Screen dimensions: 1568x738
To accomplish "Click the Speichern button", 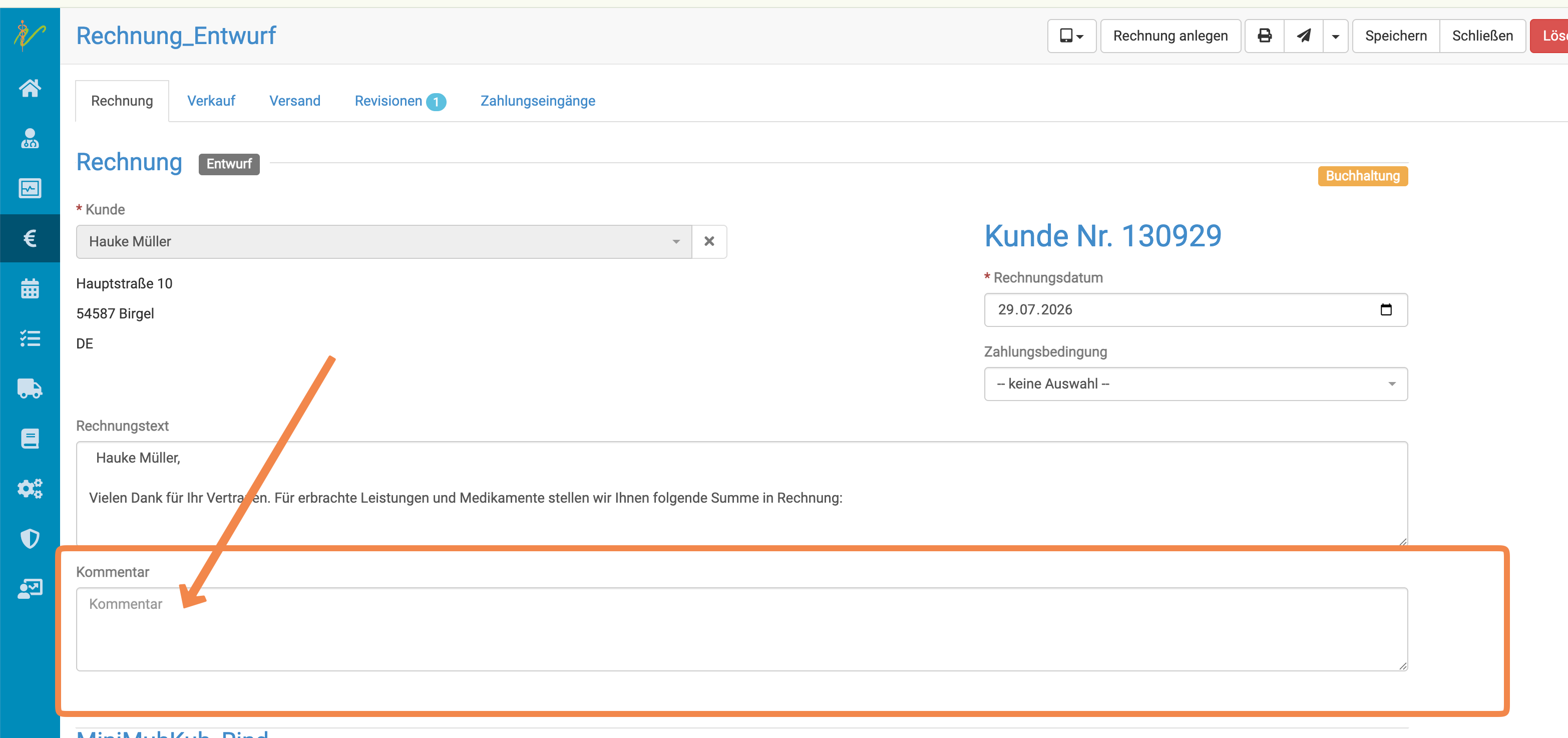I will 1396,36.
